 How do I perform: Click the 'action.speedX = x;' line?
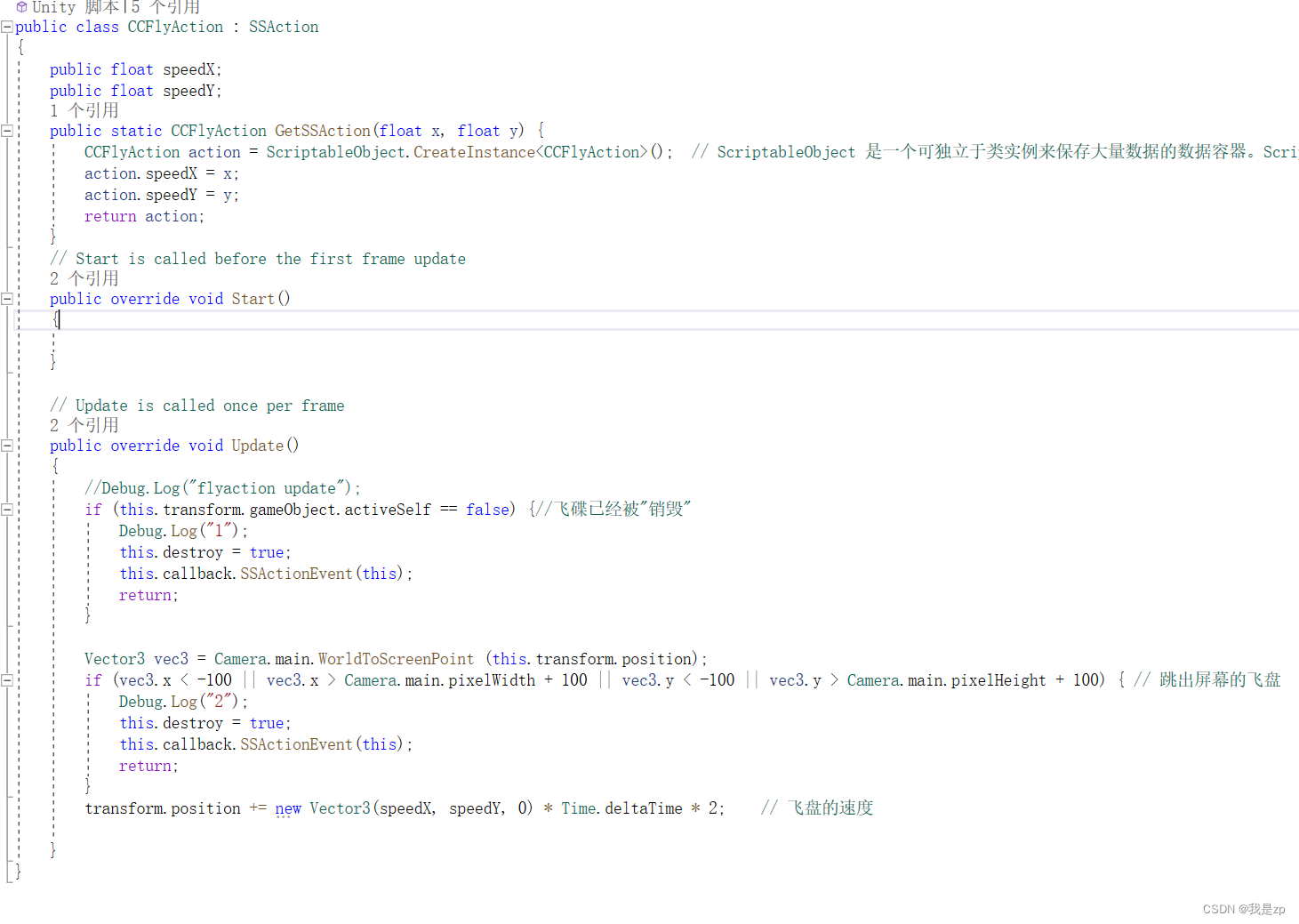pyautogui.click(x=162, y=173)
